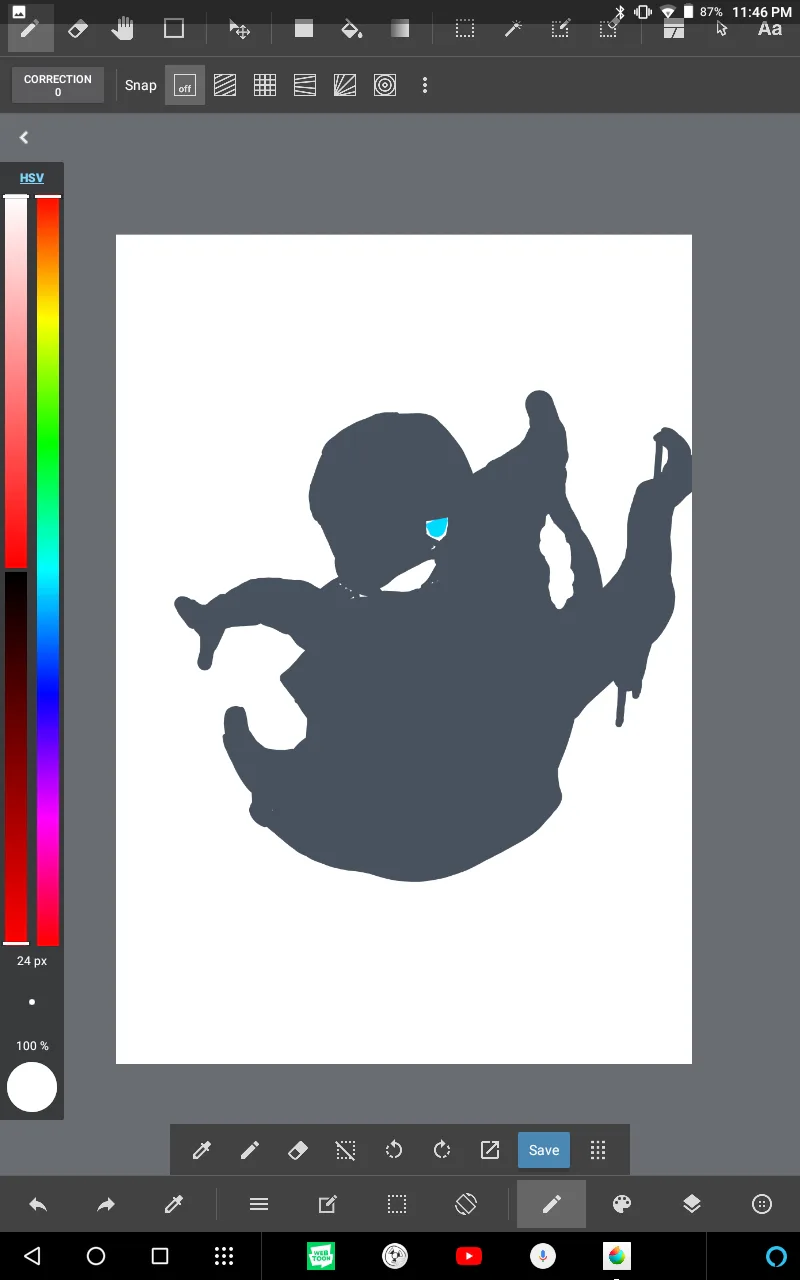Tap the export/open-external shortcut icon
The height and width of the screenshot is (1280, 800).
pos(490,1150)
